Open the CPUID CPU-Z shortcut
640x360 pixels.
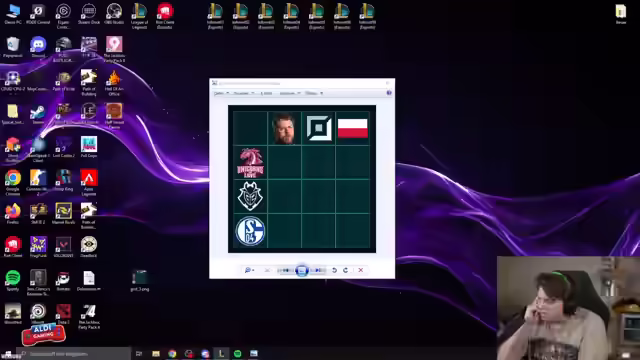tap(13, 80)
